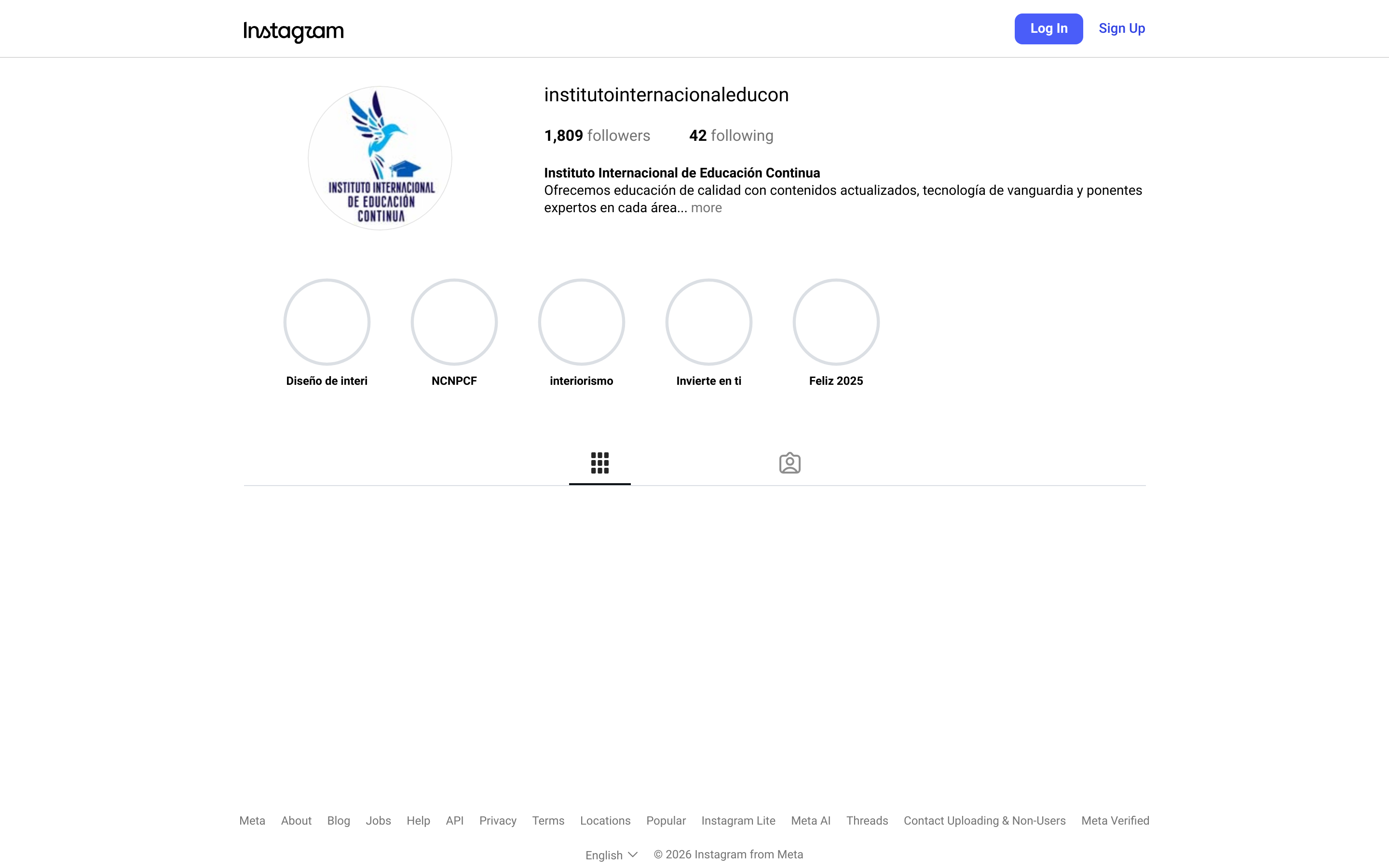The width and height of the screenshot is (1389, 868).
Task: Open the Meta AI footer link
Action: click(x=810, y=820)
